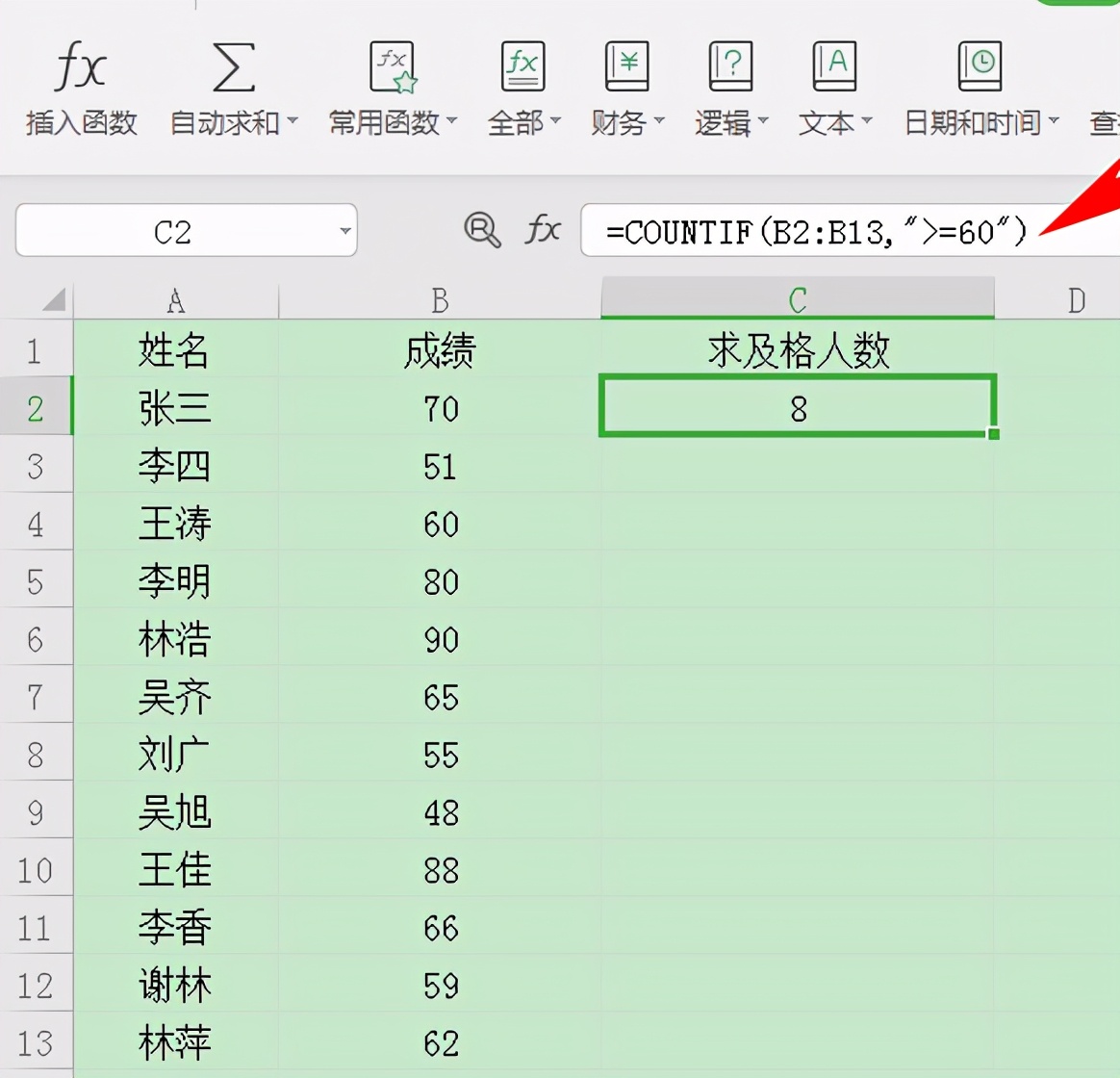Viewport: 1120px width, 1078px height.
Task: Open the common functions (常用函数) icon
Action: point(393,66)
